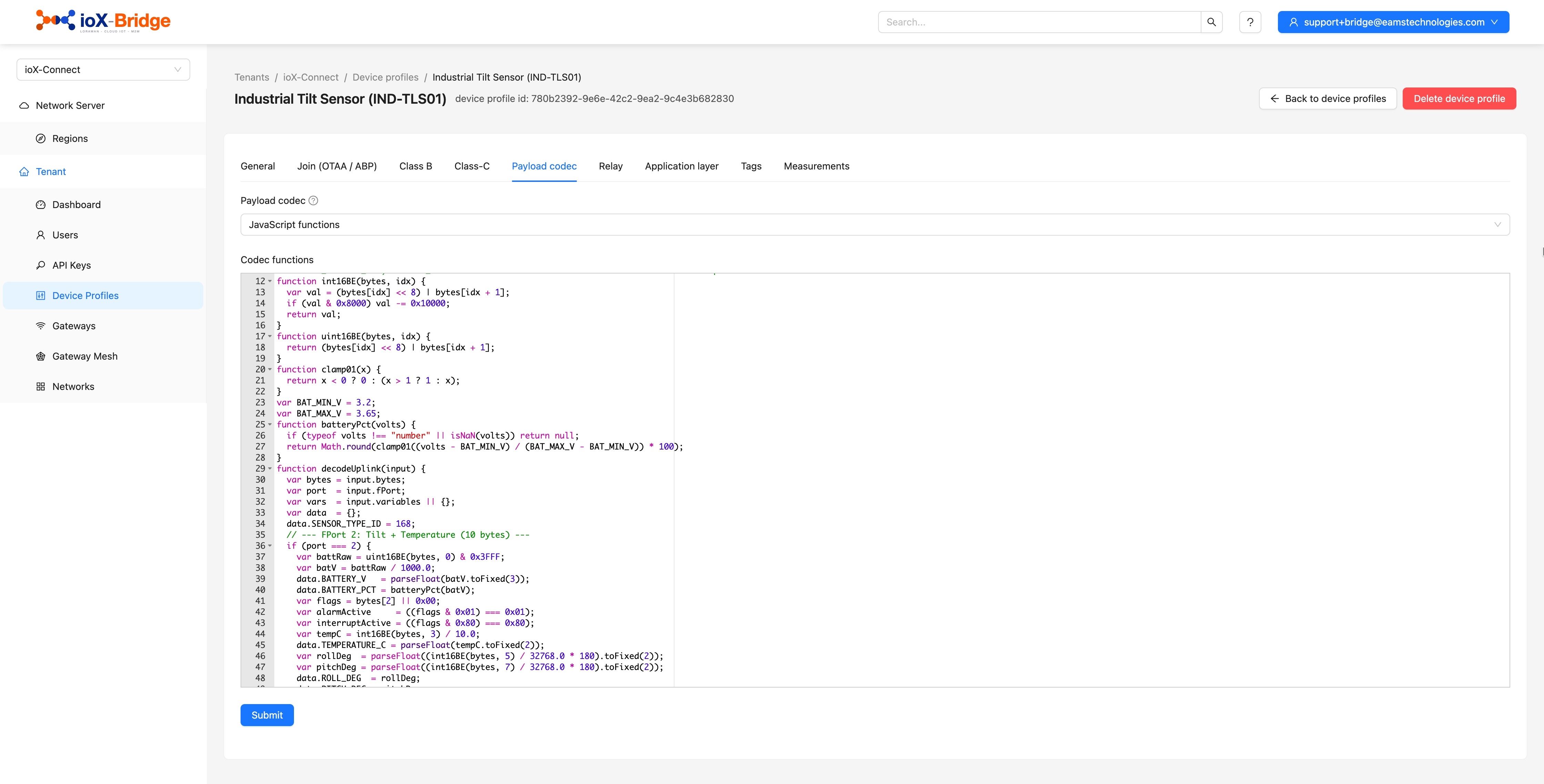
Task: Switch to the Measurements tab
Action: [816, 166]
